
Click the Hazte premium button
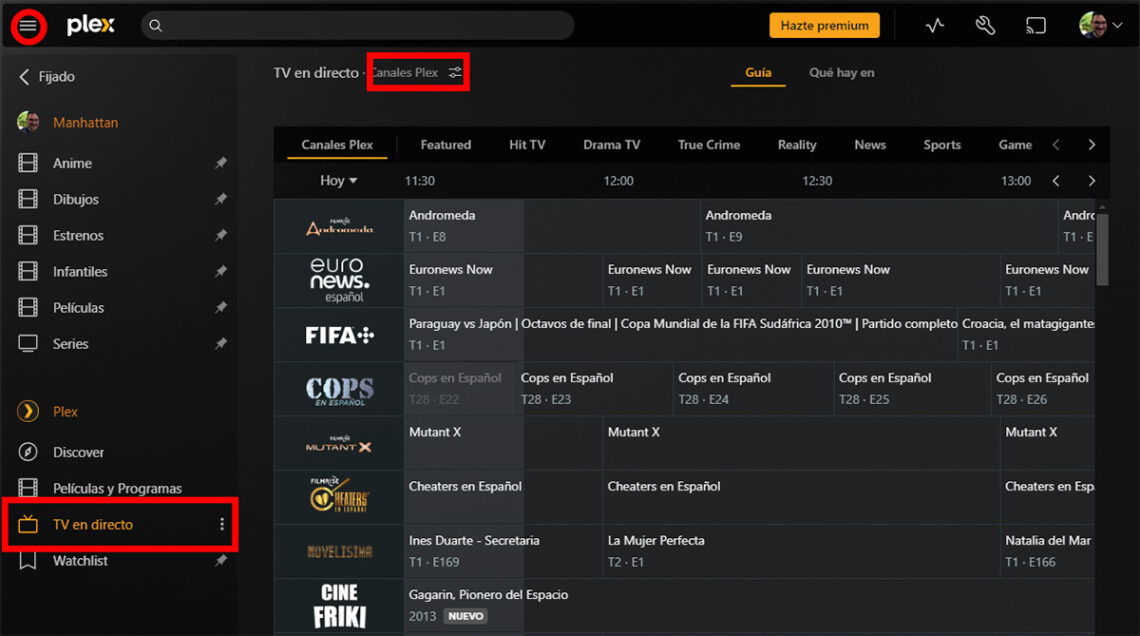[x=824, y=25]
